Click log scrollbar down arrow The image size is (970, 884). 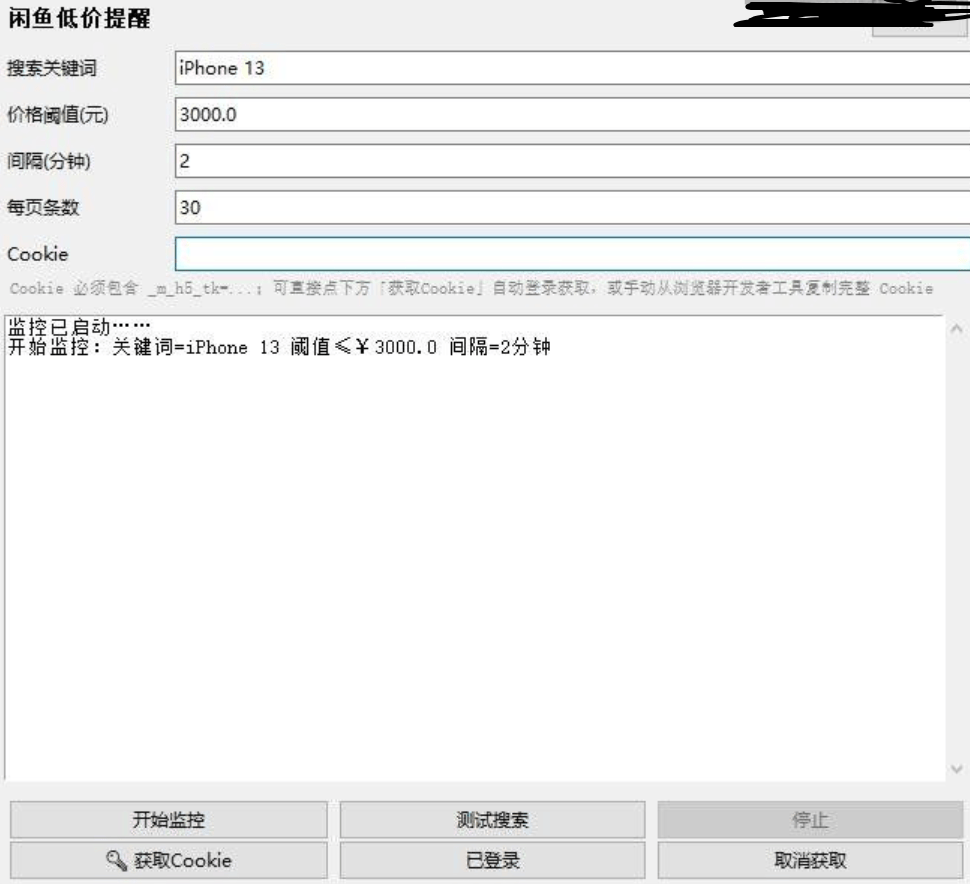[956, 769]
